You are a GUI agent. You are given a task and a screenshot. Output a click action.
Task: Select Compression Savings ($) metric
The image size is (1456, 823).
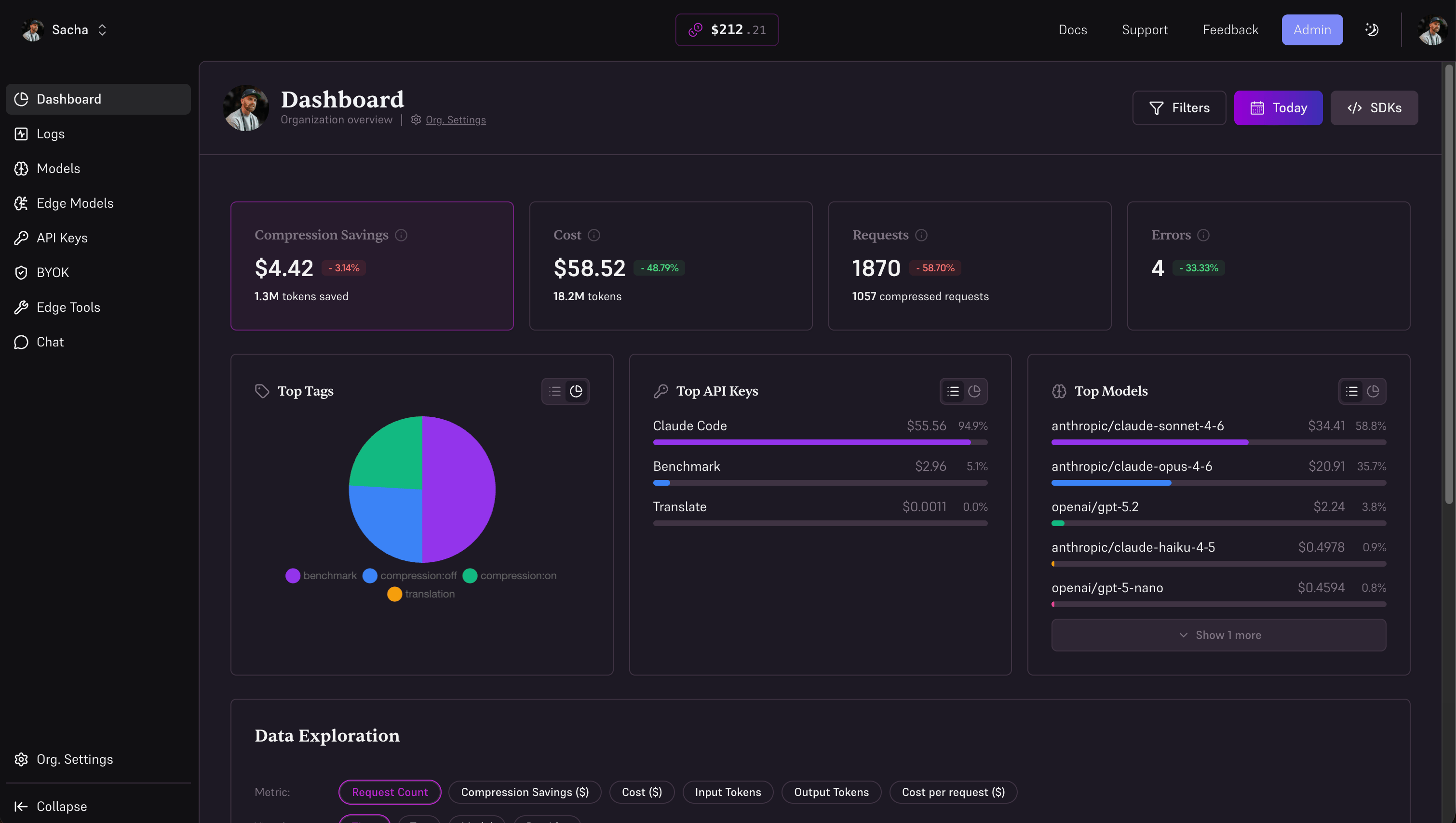tap(525, 792)
